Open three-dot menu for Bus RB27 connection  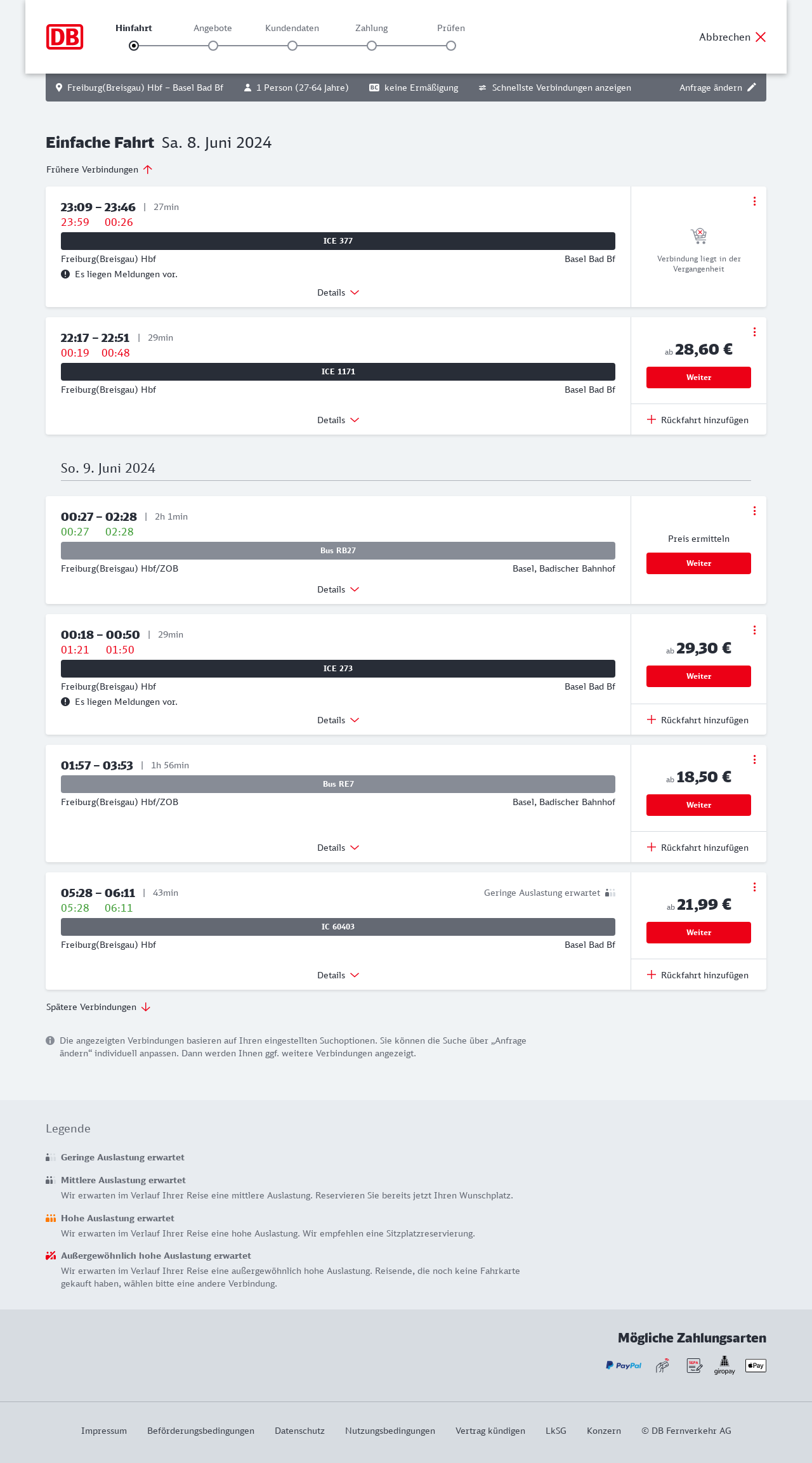pyautogui.click(x=754, y=511)
